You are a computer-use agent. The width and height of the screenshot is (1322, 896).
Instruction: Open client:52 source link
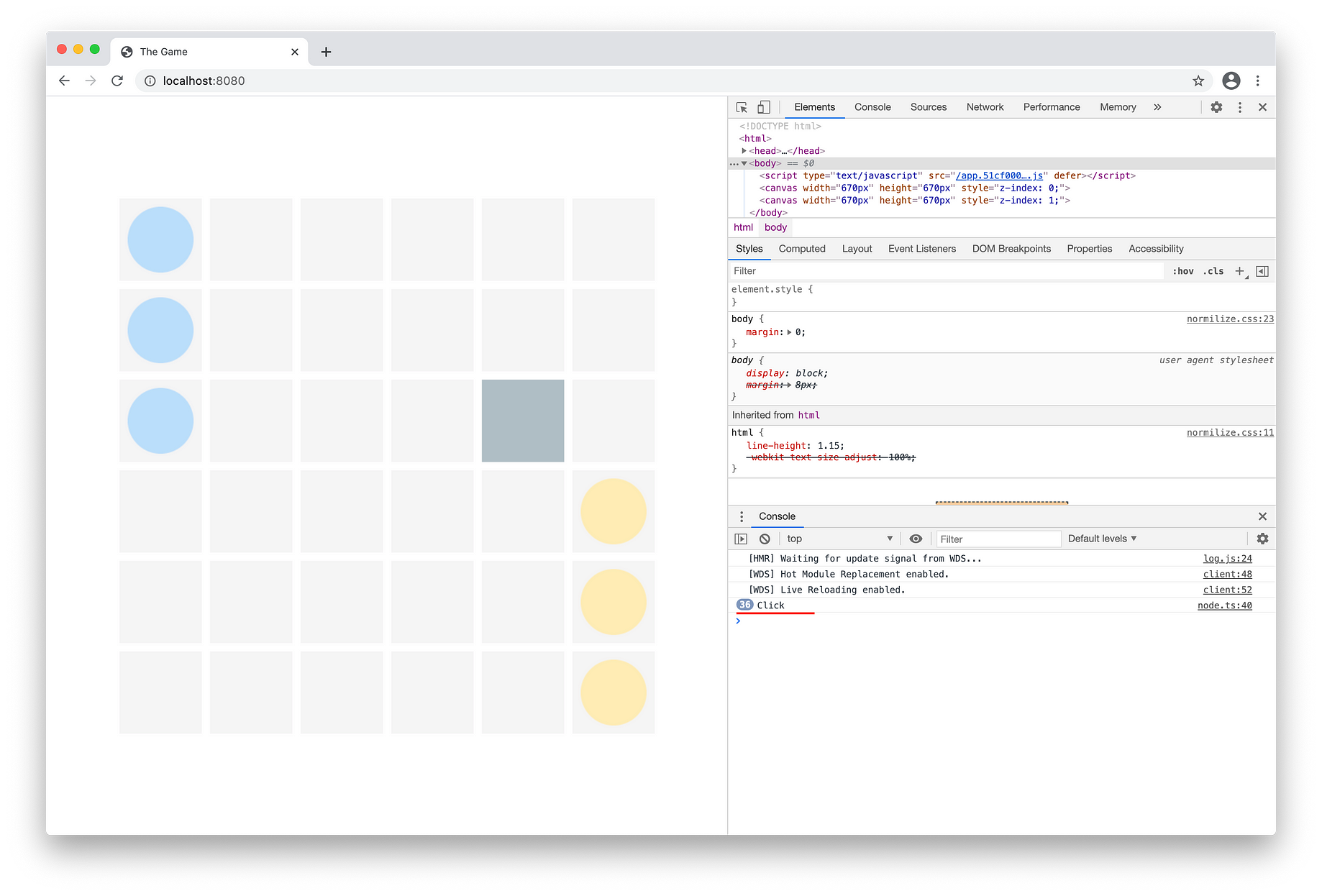[1227, 590]
